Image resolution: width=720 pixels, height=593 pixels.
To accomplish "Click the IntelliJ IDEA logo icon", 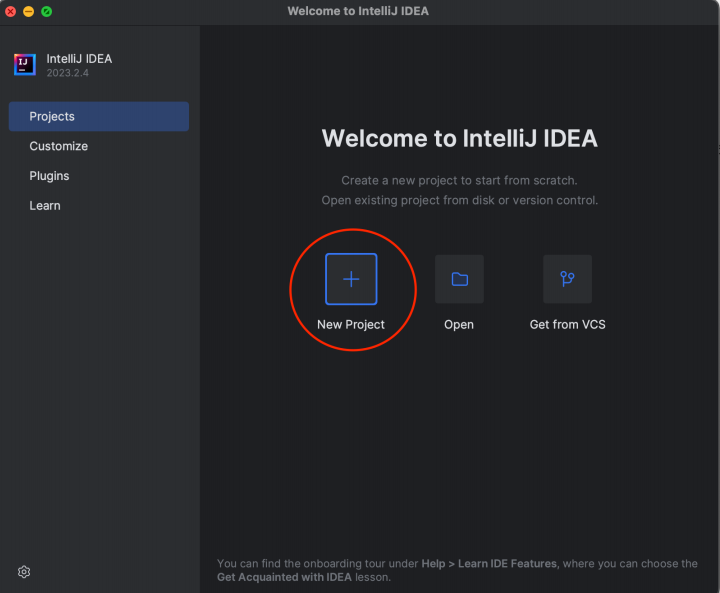I will point(25,64).
